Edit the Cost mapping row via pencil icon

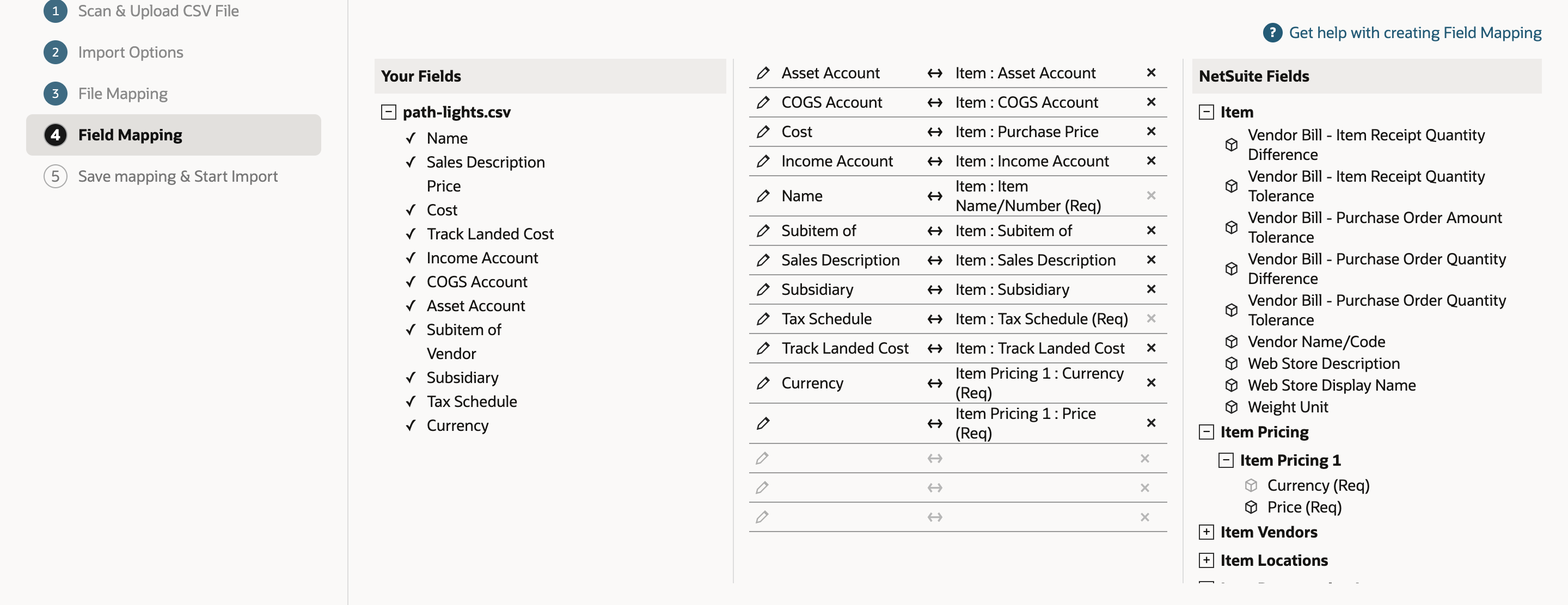[x=763, y=131]
